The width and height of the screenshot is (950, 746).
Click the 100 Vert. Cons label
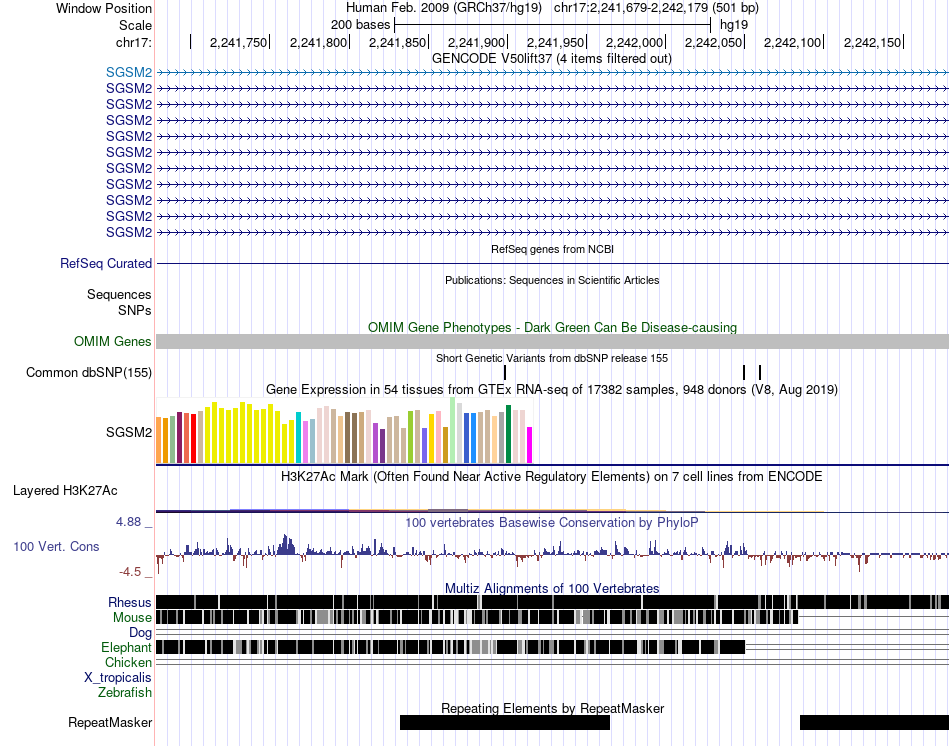(x=56, y=546)
